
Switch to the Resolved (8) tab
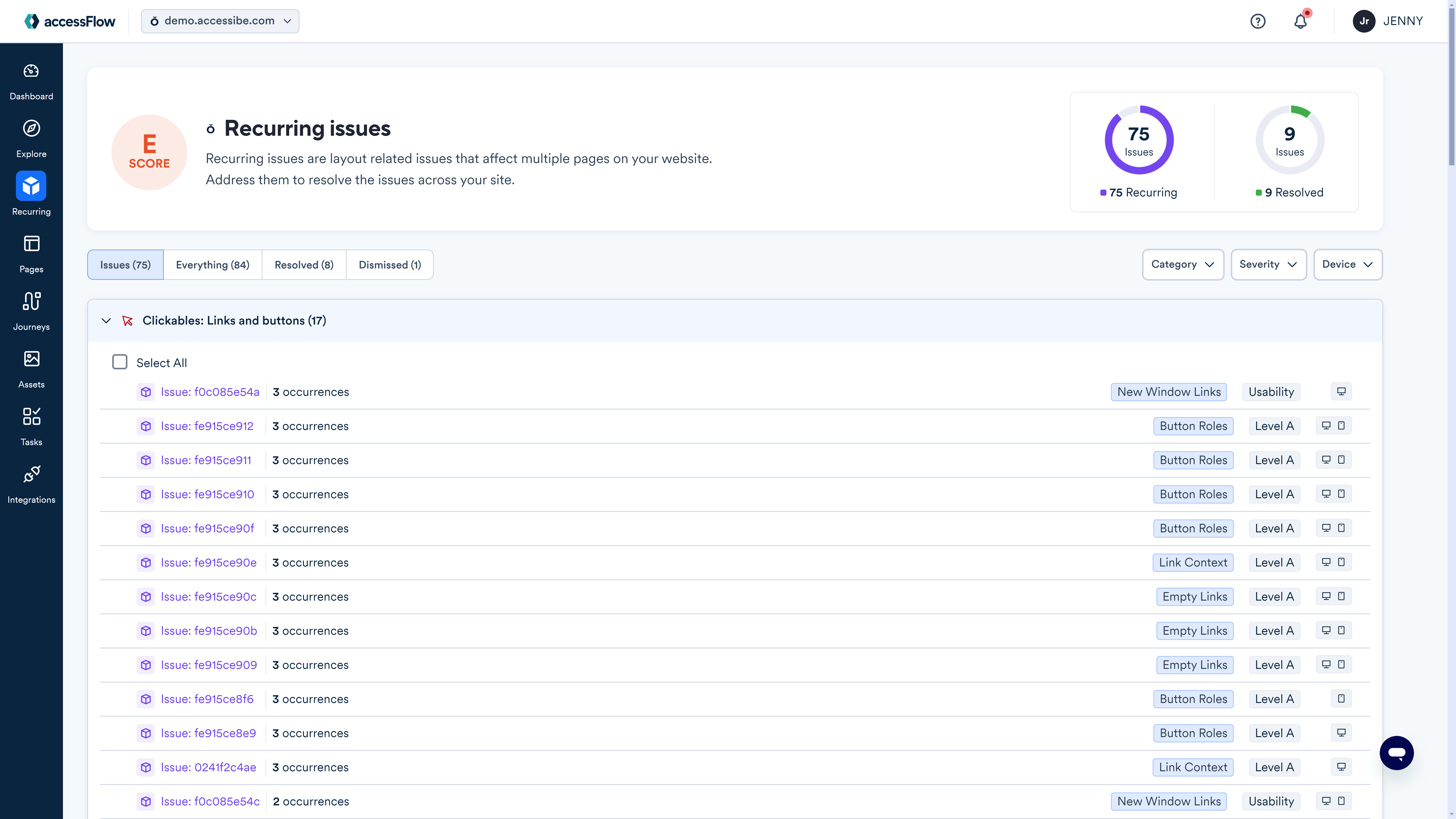(x=304, y=264)
